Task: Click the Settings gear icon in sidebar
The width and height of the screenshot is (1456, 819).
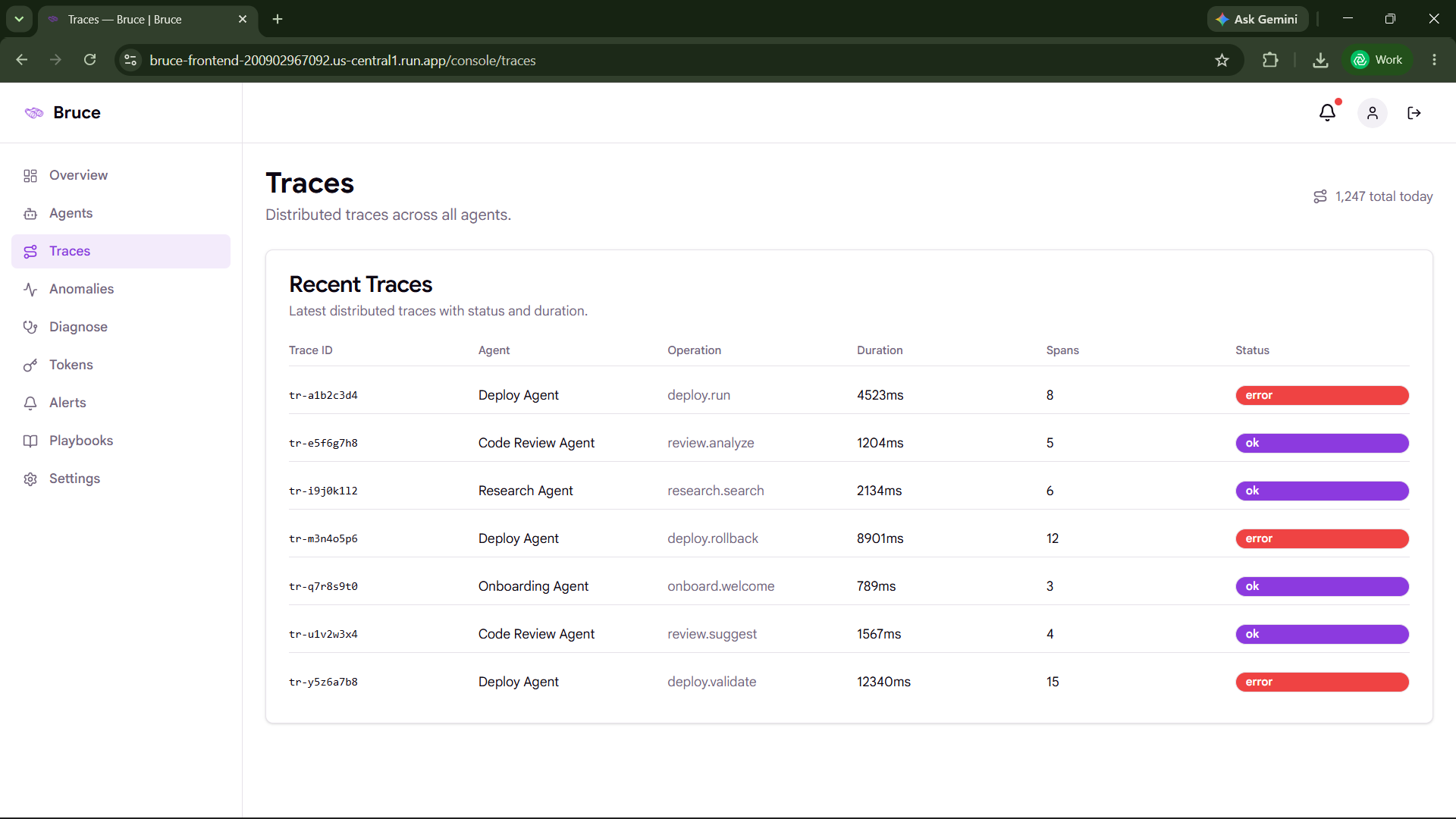Action: pos(30,479)
